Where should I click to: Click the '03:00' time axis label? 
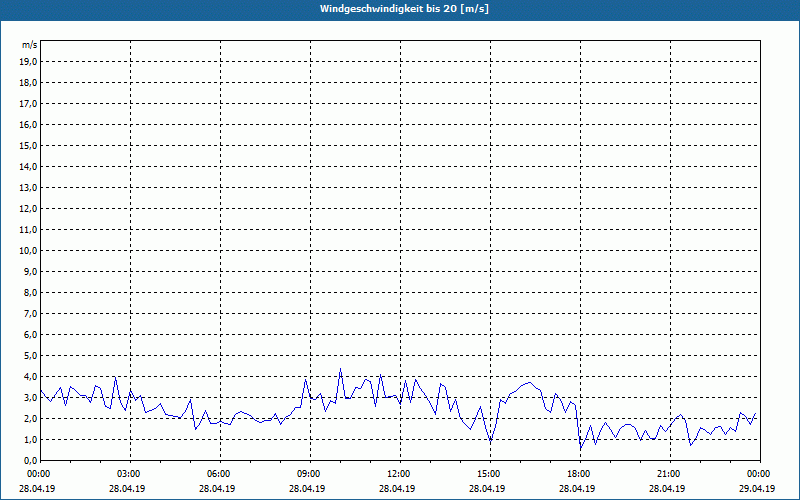point(131,474)
